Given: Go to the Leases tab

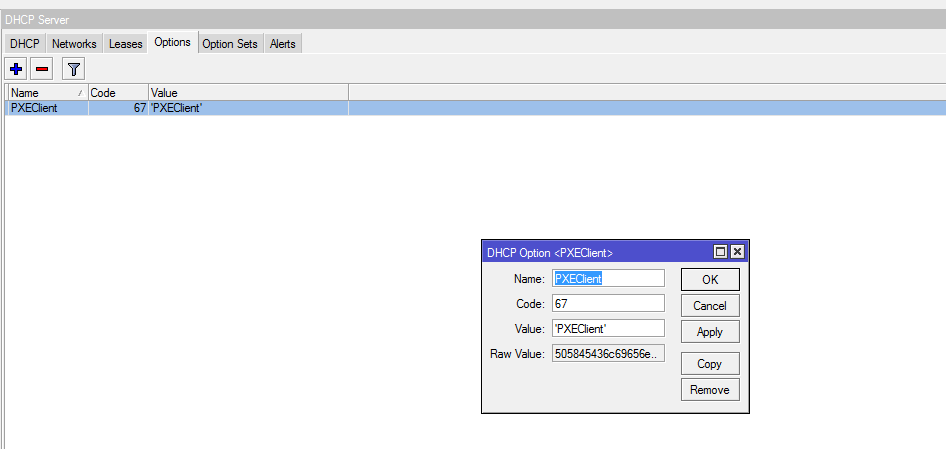Looking at the screenshot, I should 125,44.
